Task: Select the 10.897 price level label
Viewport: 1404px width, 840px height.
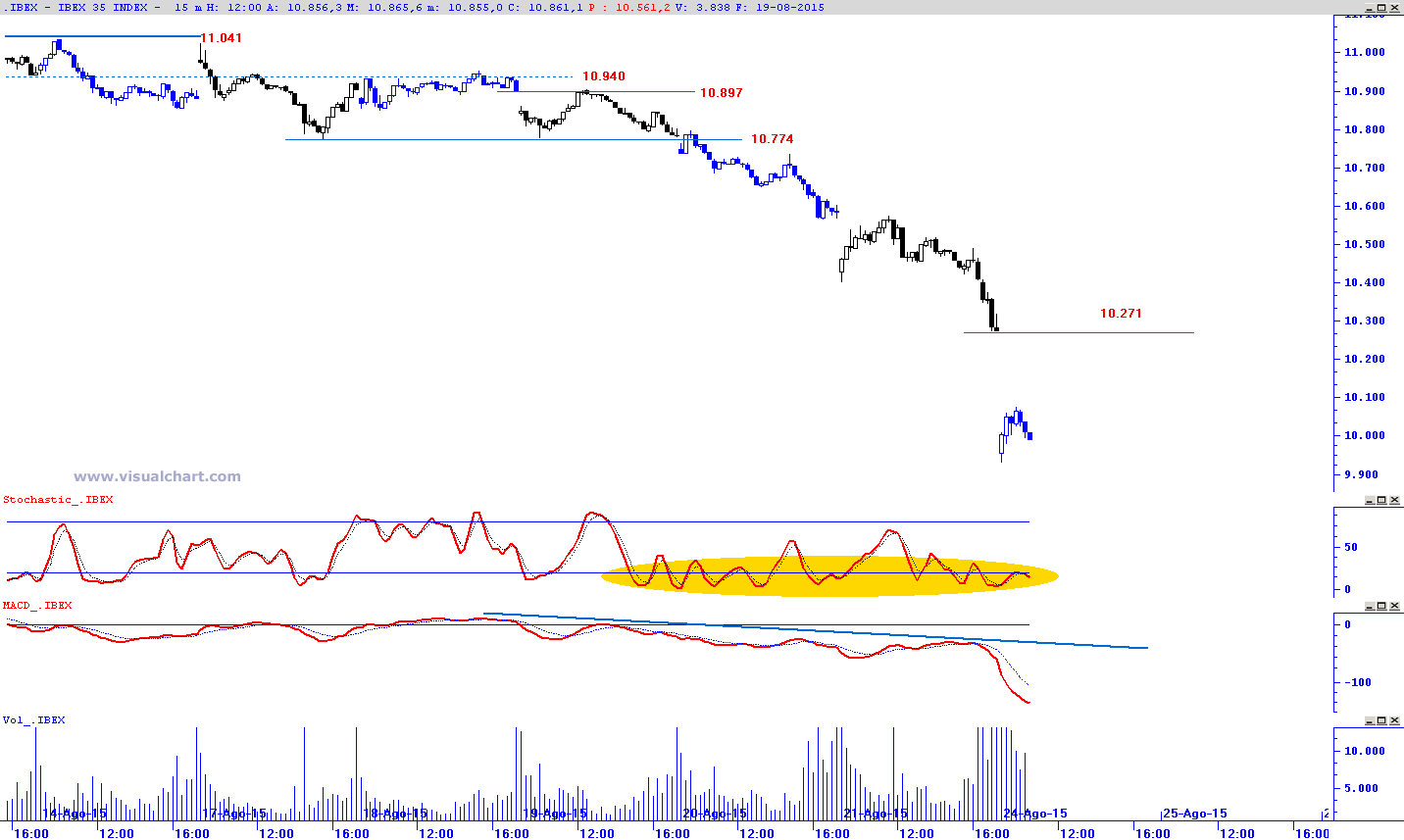Action: pos(722,93)
